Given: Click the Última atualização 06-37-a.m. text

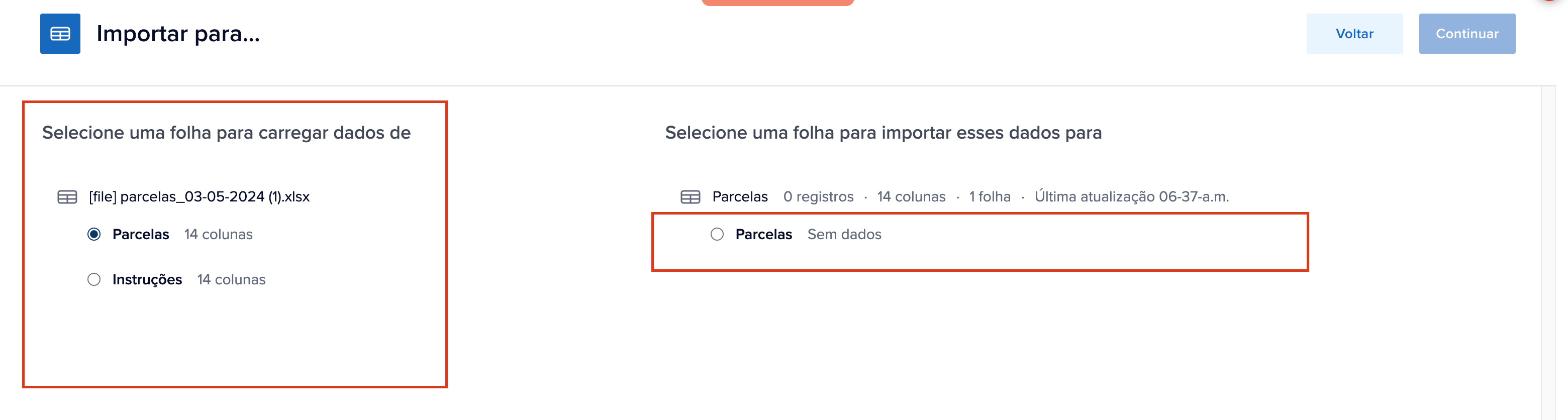Looking at the screenshot, I should (1131, 196).
